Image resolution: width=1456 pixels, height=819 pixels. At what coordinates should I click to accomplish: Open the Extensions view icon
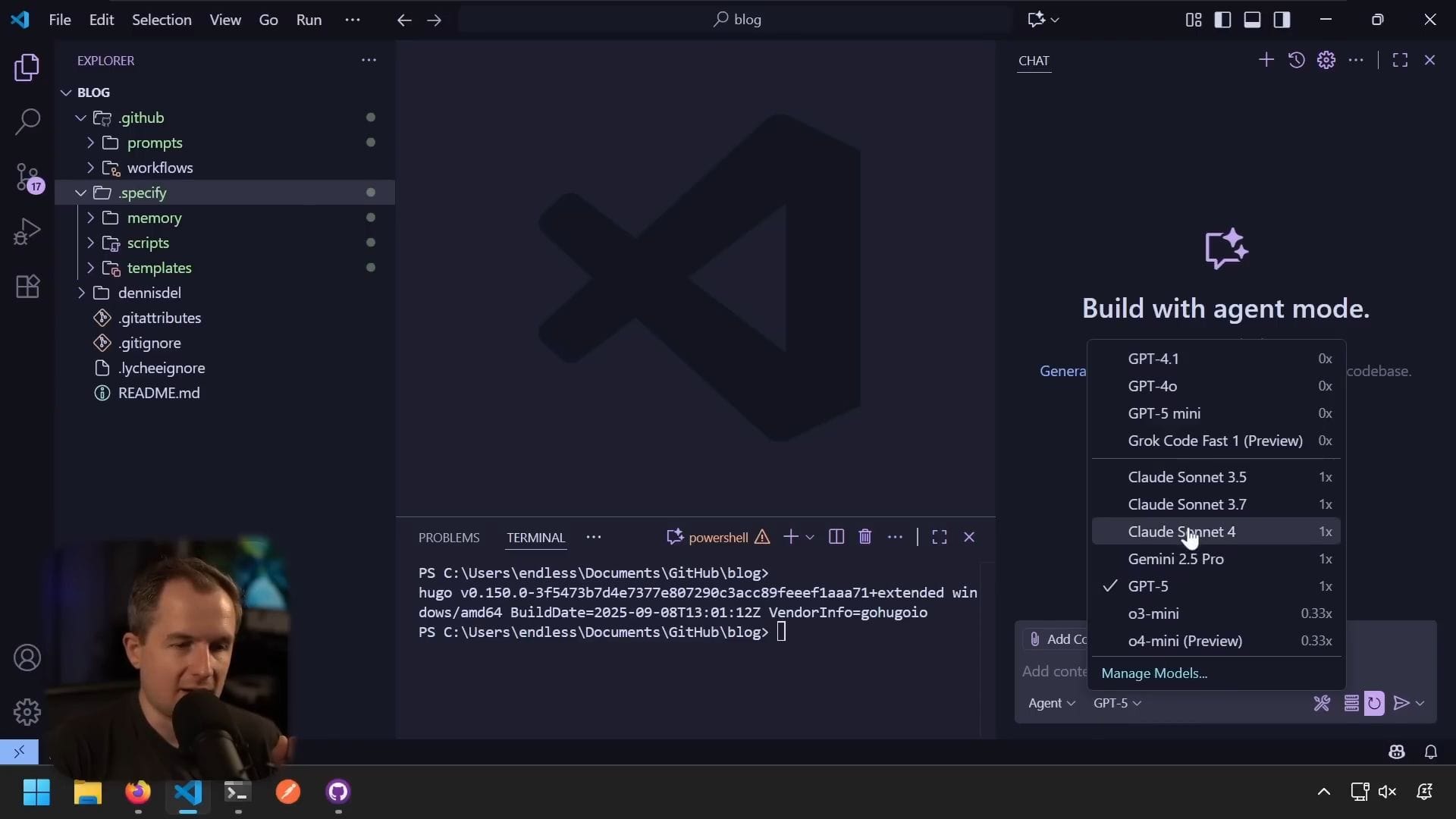pyautogui.click(x=27, y=286)
